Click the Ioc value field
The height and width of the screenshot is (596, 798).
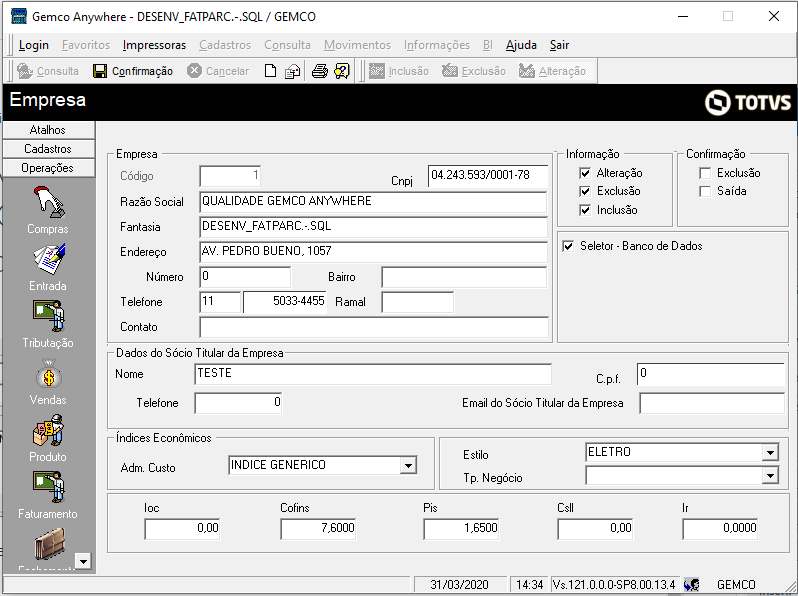[182, 529]
